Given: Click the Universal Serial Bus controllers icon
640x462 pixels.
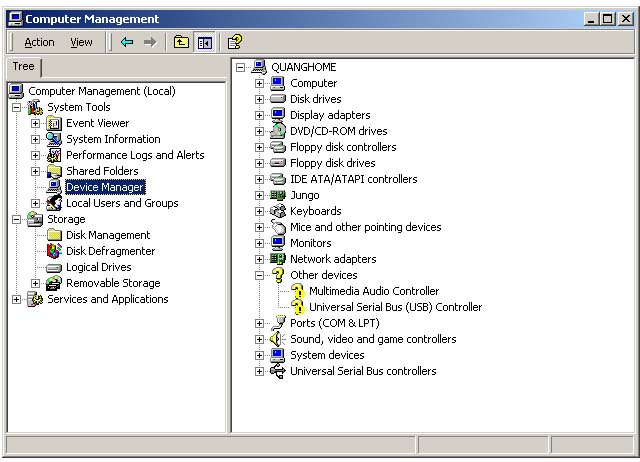Looking at the screenshot, I should coord(278,371).
